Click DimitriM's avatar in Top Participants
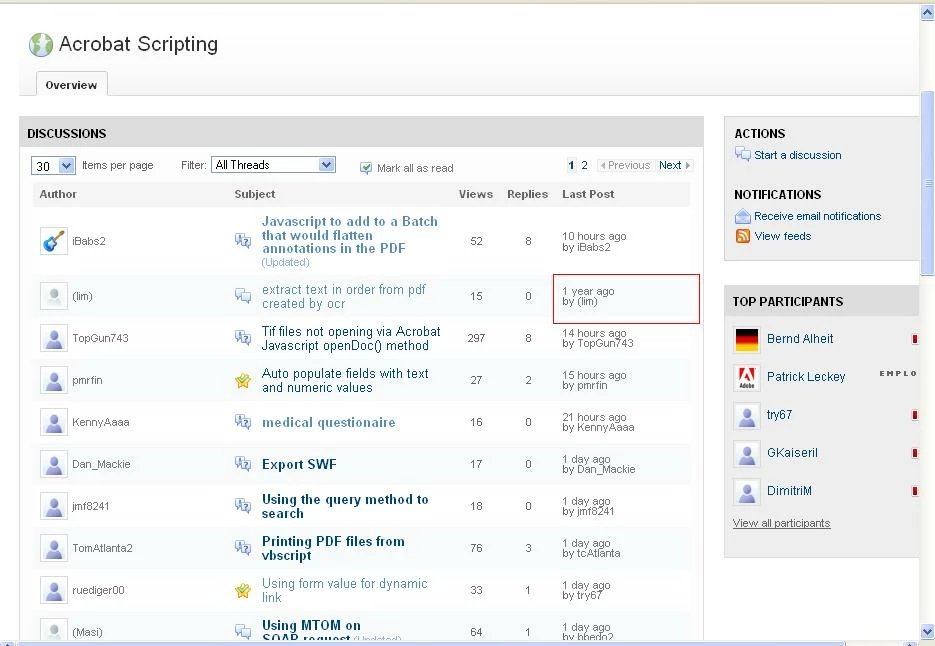935x646 pixels. [747, 492]
